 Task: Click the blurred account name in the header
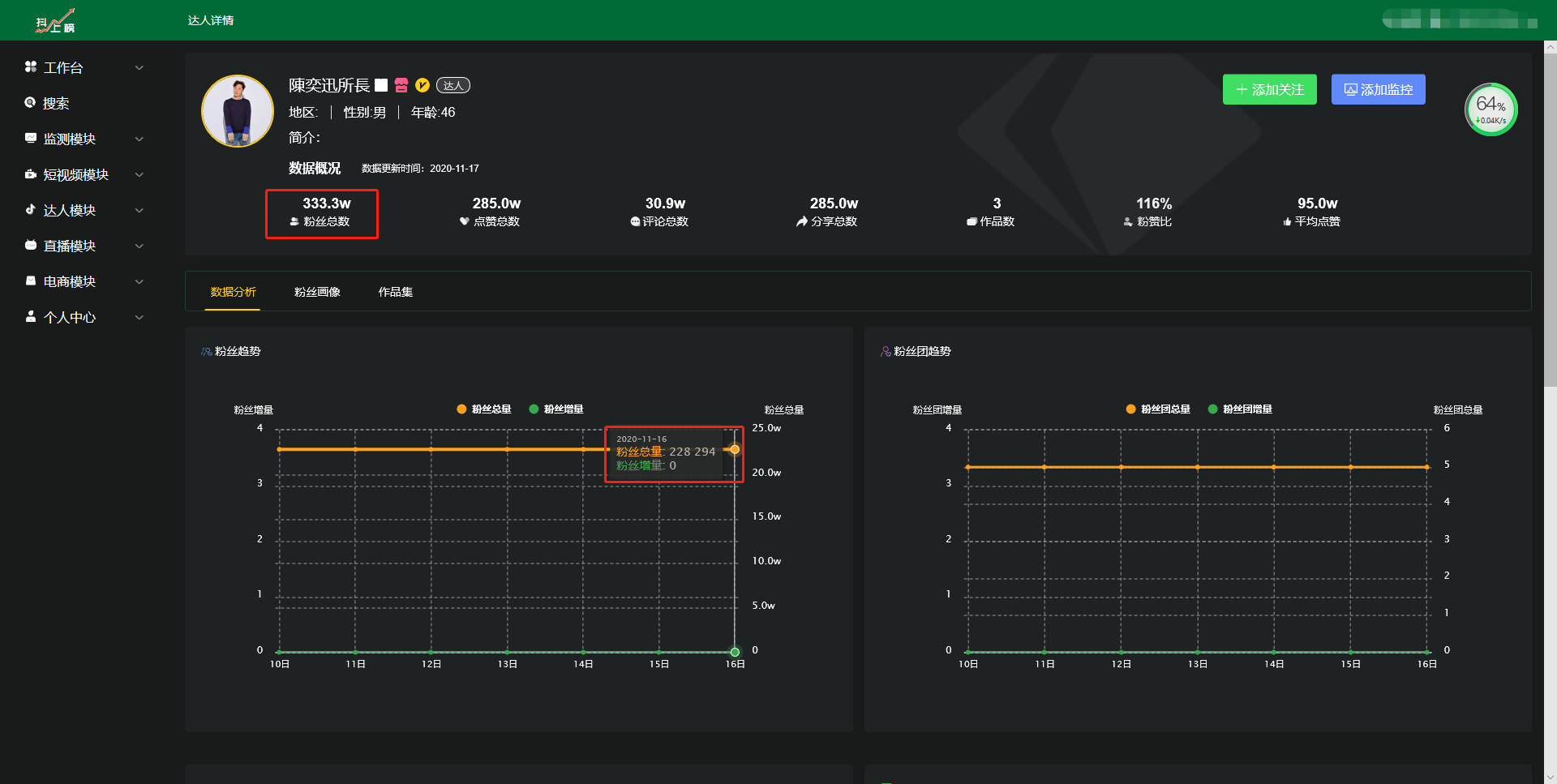(1460, 19)
